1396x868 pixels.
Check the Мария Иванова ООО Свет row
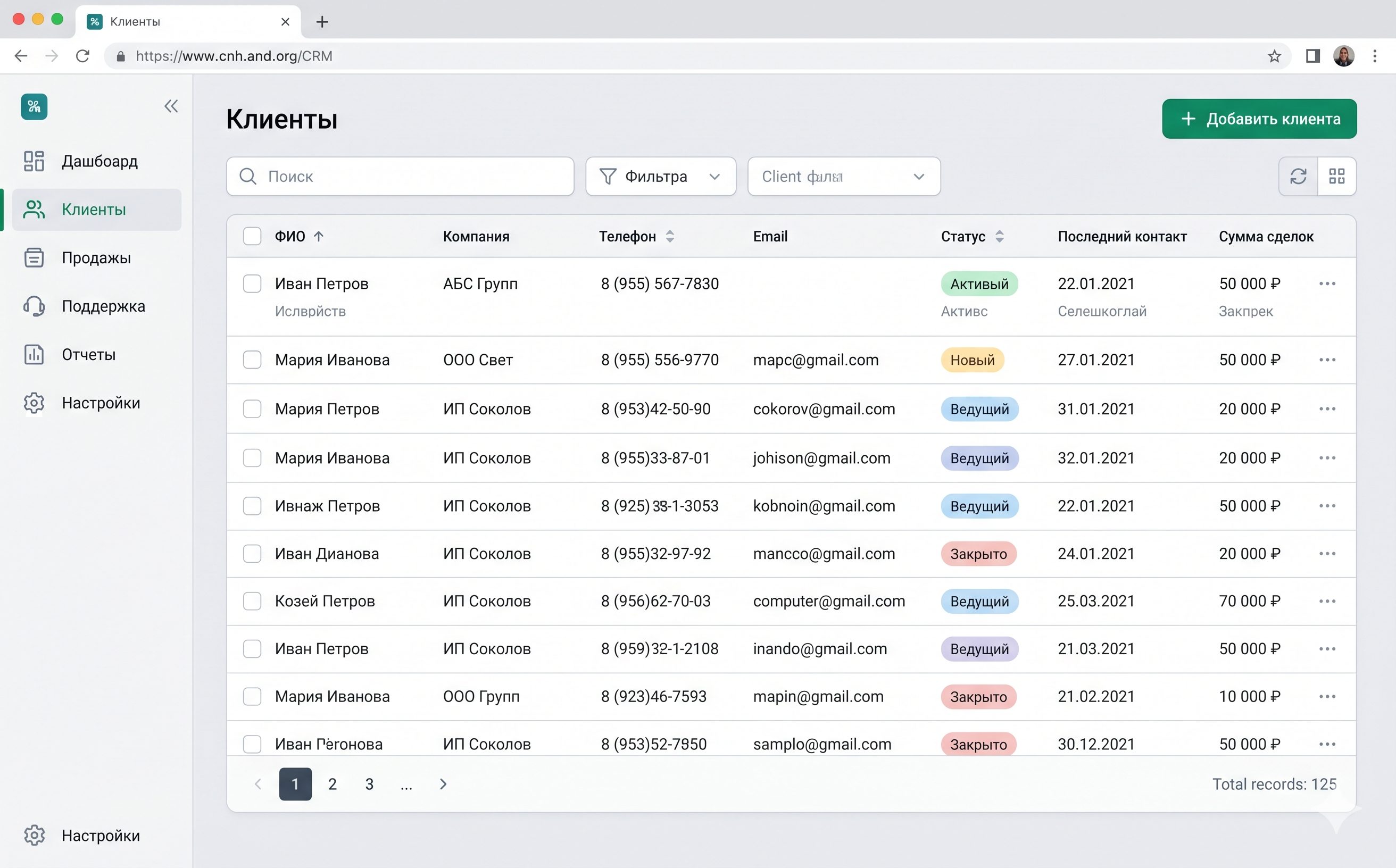click(252, 360)
